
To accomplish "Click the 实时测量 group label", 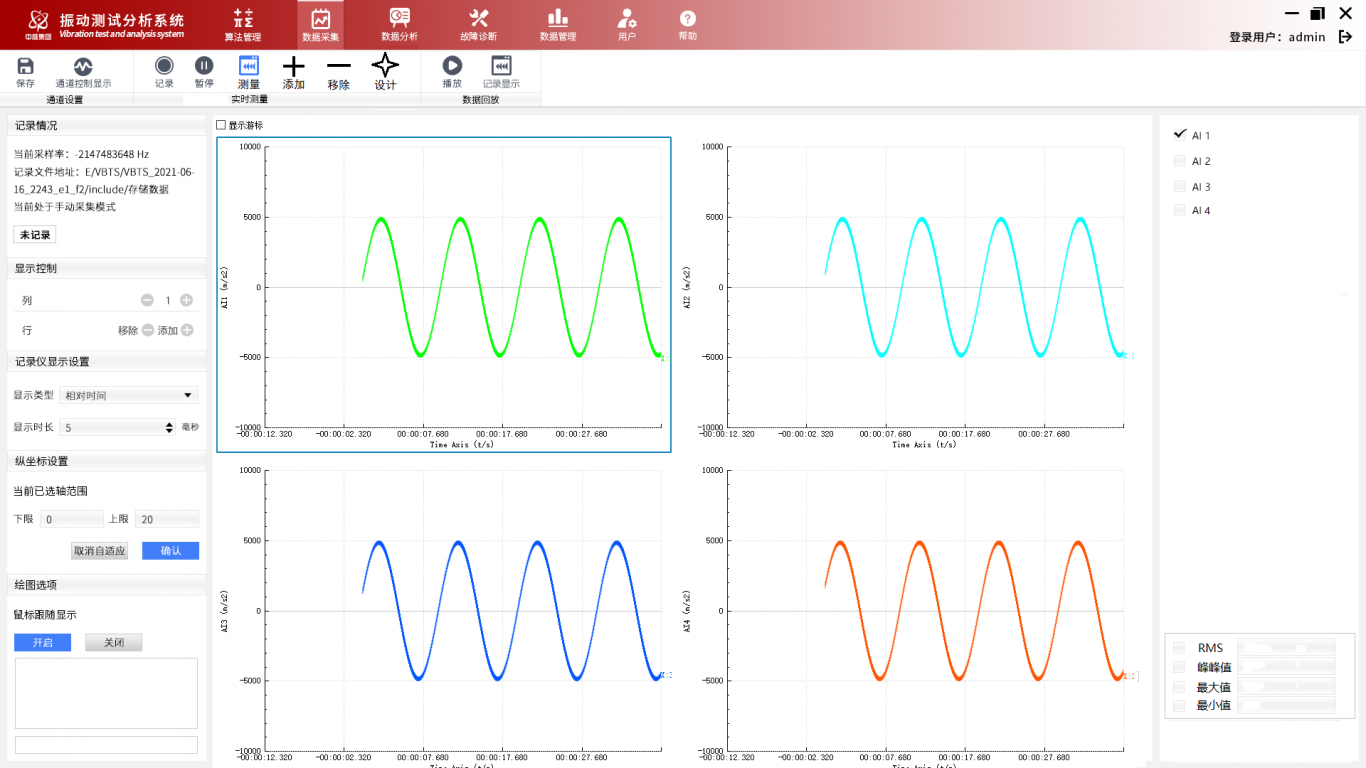I will tap(249, 100).
